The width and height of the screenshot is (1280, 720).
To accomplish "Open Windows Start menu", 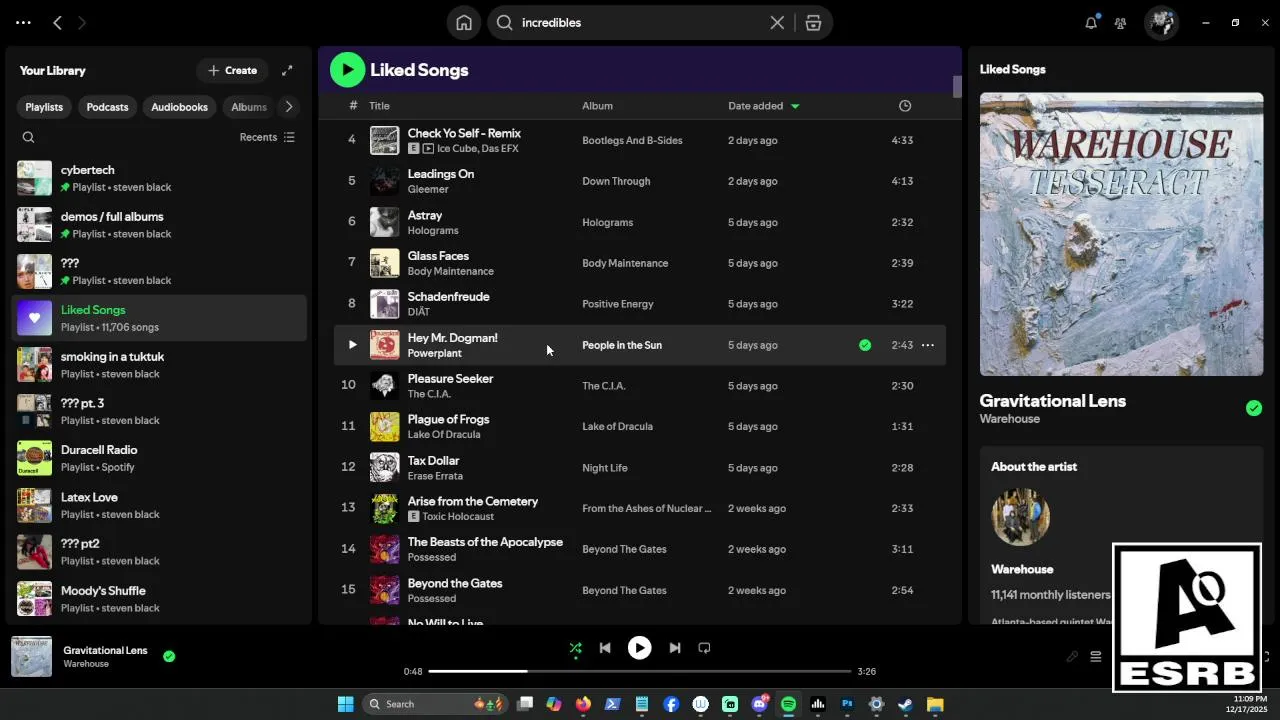I will (345, 704).
